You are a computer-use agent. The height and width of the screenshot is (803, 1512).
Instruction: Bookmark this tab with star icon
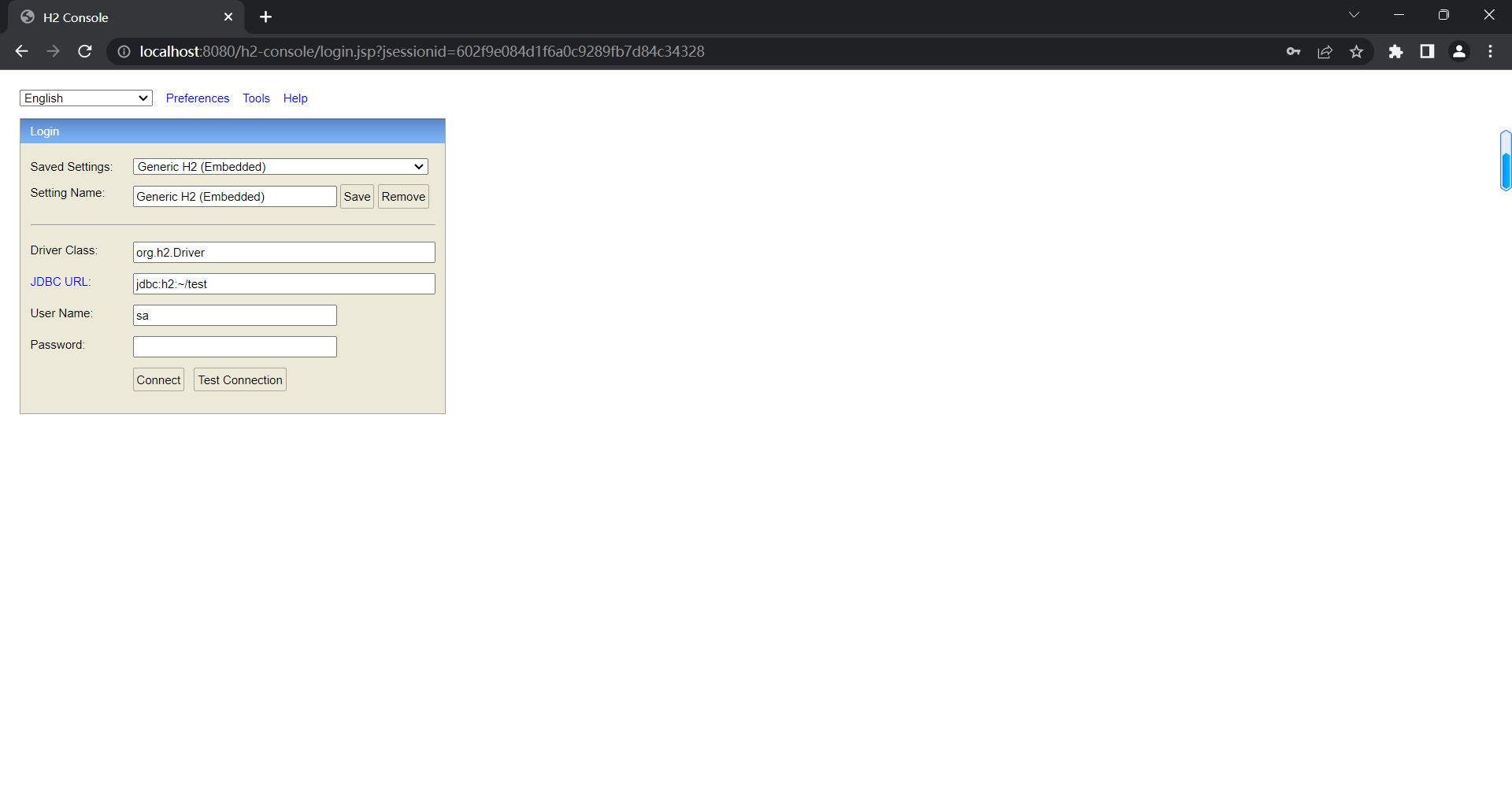[x=1356, y=51]
